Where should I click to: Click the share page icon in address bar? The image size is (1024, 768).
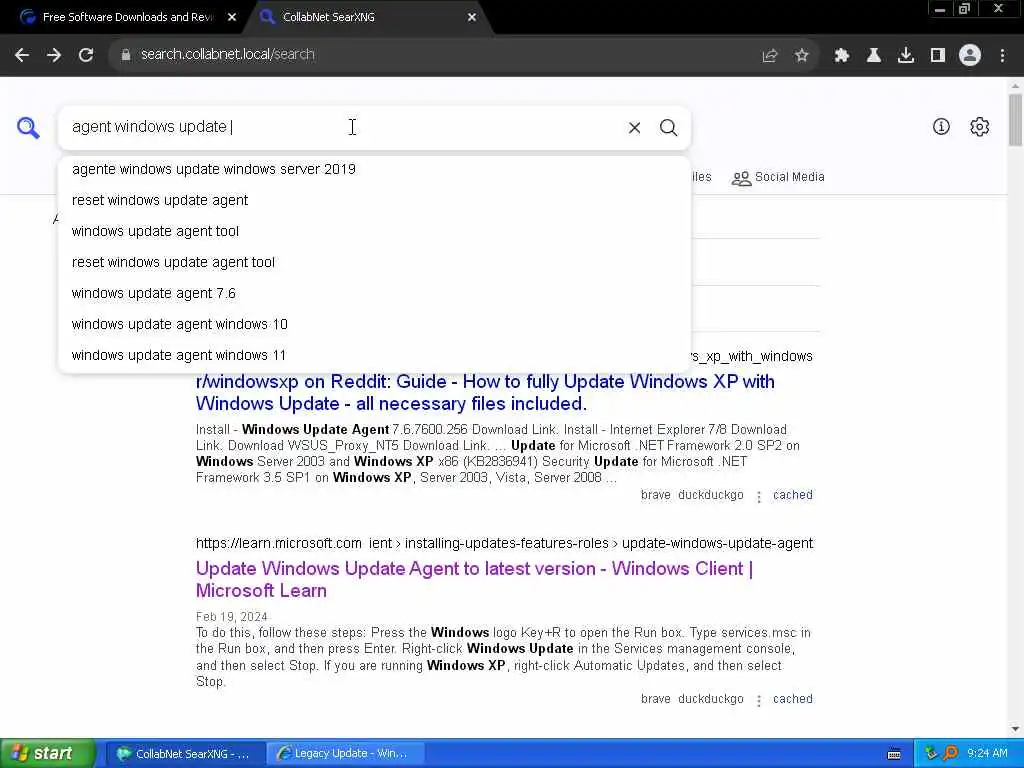[x=770, y=56]
